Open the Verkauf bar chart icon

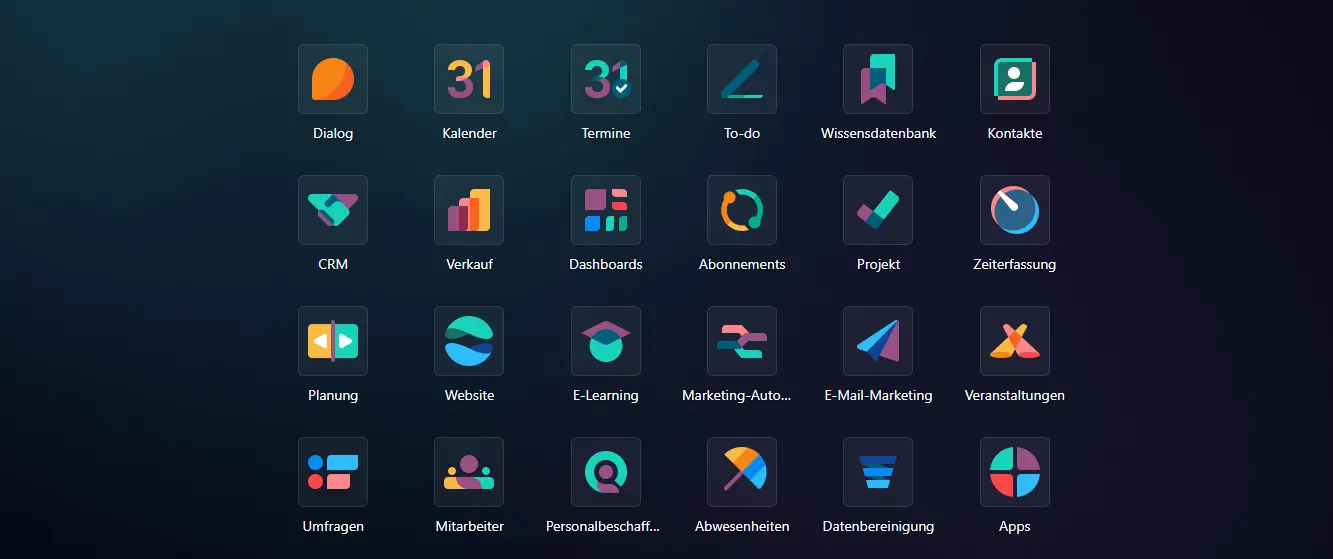click(x=469, y=210)
